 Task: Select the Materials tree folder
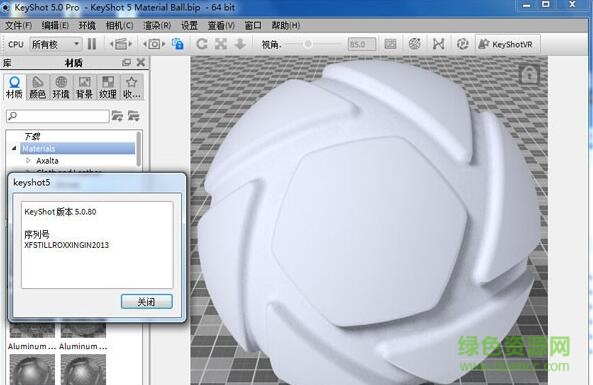click(x=78, y=148)
